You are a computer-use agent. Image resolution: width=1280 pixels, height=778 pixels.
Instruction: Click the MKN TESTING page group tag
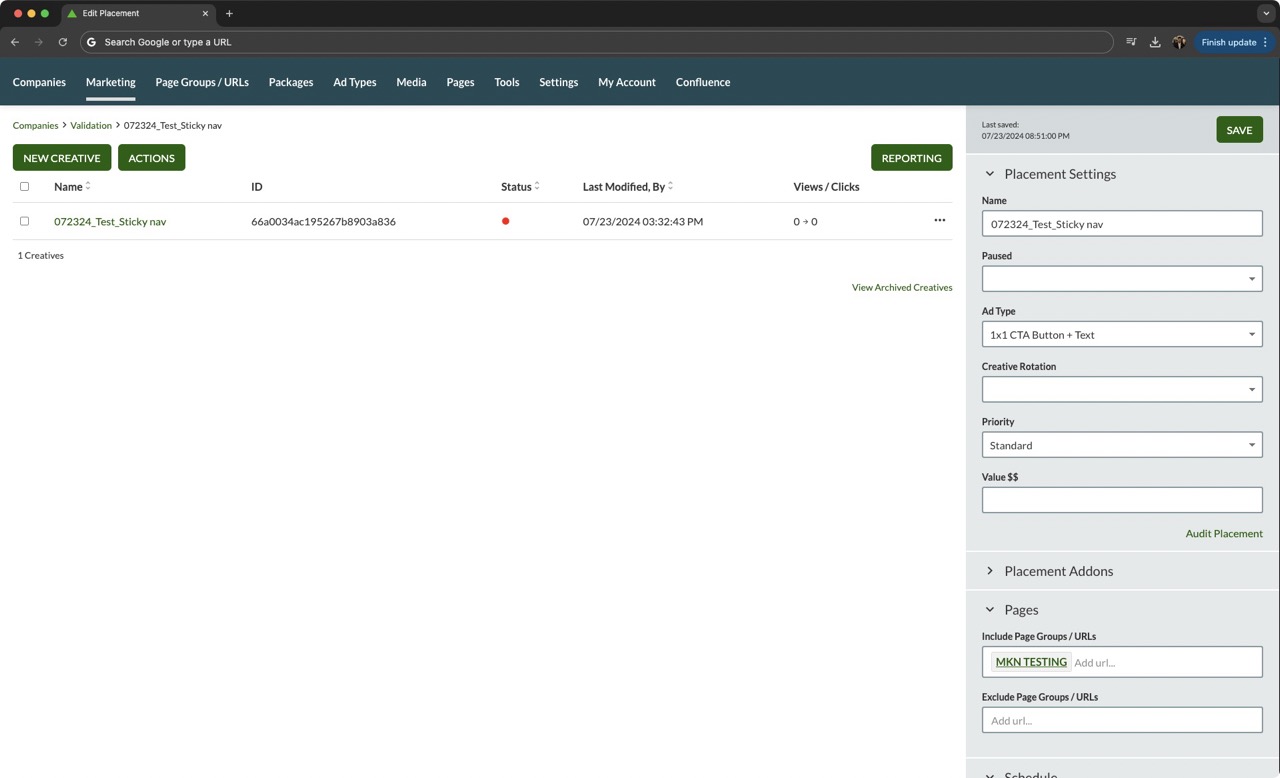pyautogui.click(x=1031, y=662)
